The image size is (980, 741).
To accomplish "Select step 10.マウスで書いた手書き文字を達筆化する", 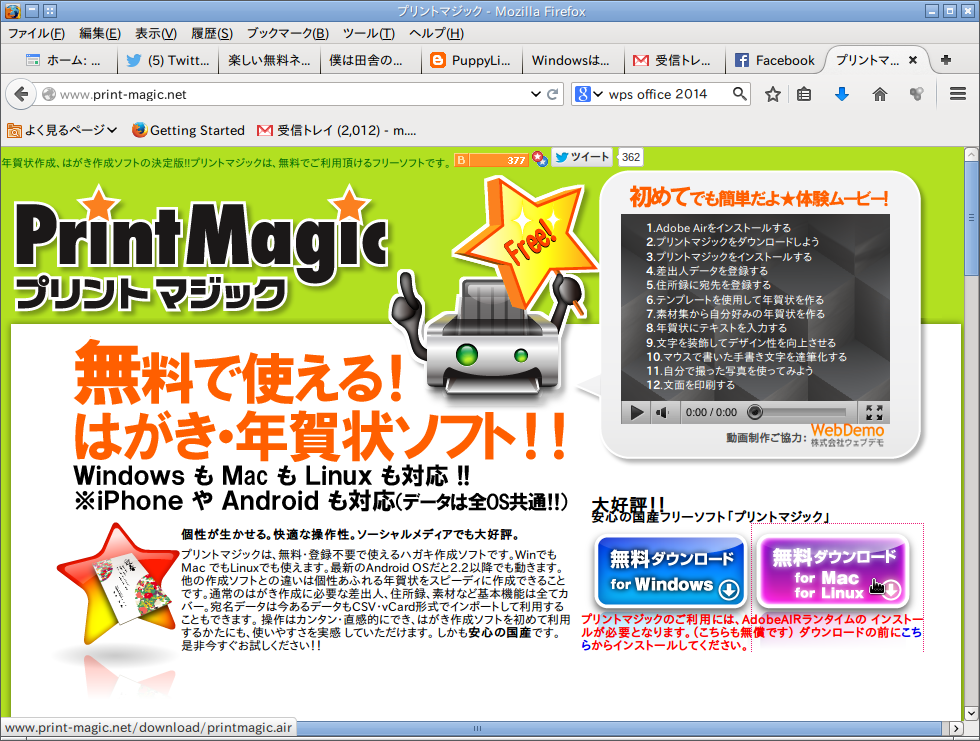I will point(746,356).
